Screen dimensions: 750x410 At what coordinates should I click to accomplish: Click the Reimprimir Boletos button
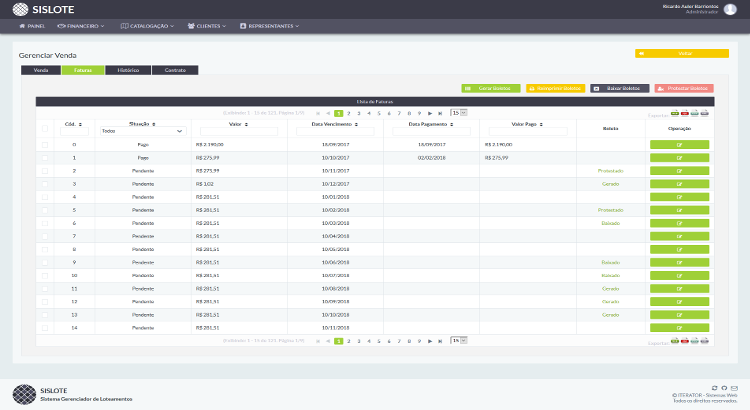coord(555,89)
